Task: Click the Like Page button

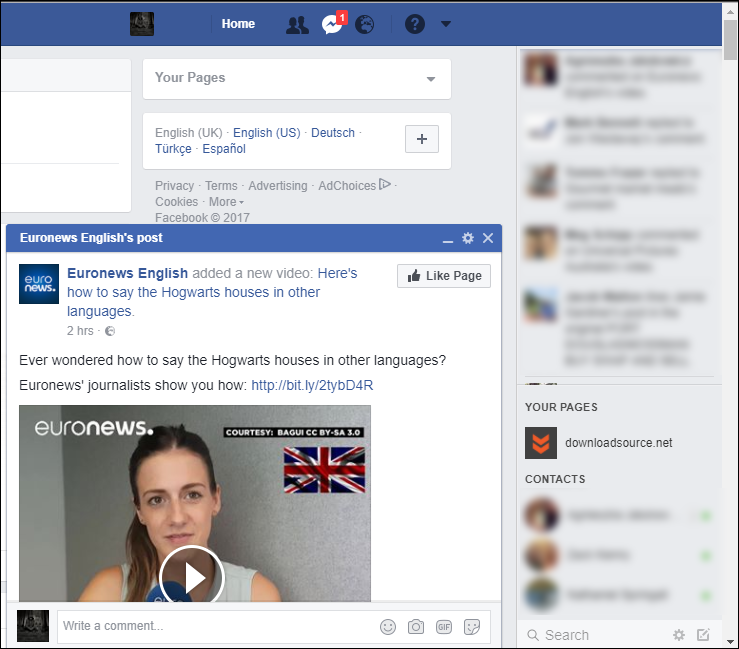Action: coord(444,276)
